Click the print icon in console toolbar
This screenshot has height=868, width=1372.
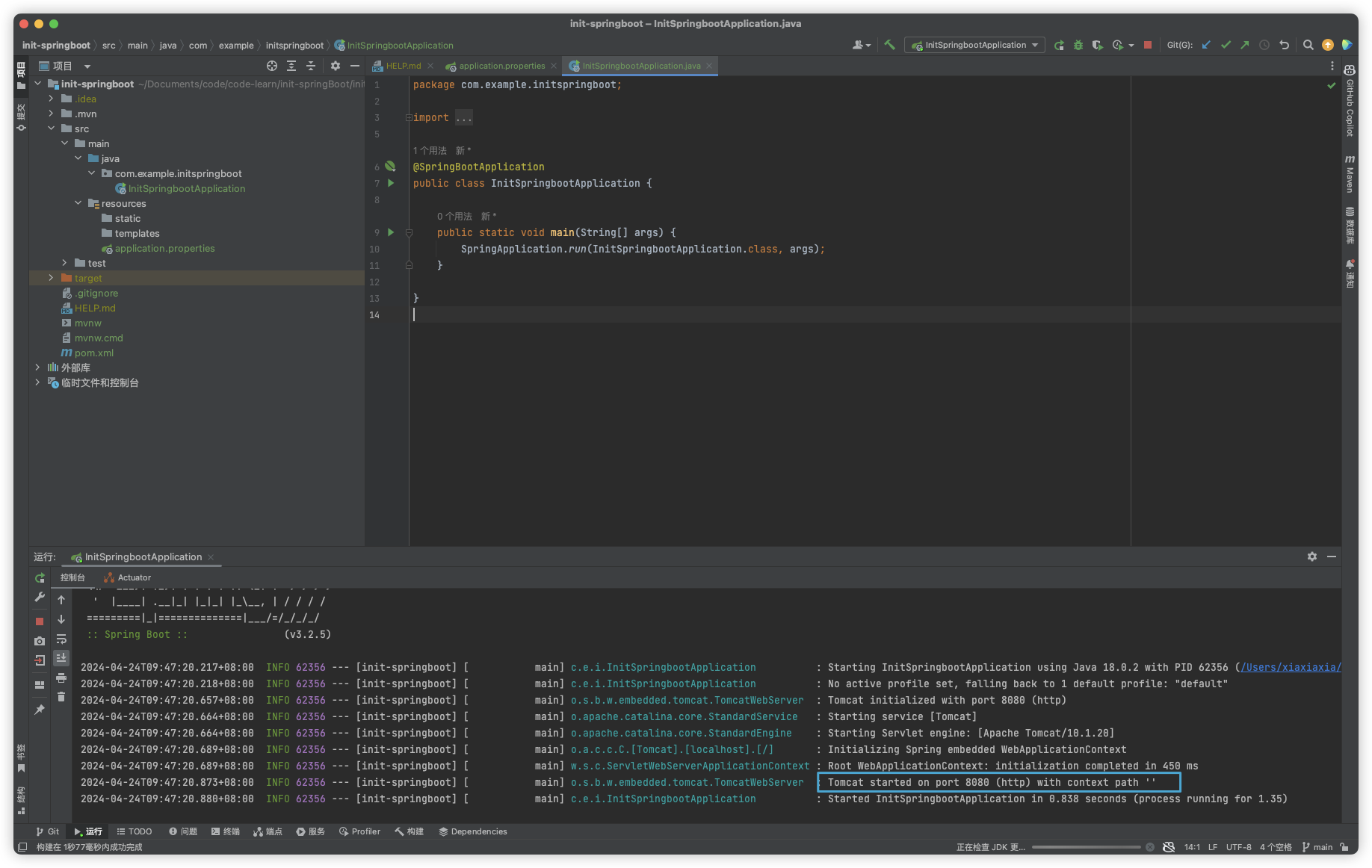61,678
